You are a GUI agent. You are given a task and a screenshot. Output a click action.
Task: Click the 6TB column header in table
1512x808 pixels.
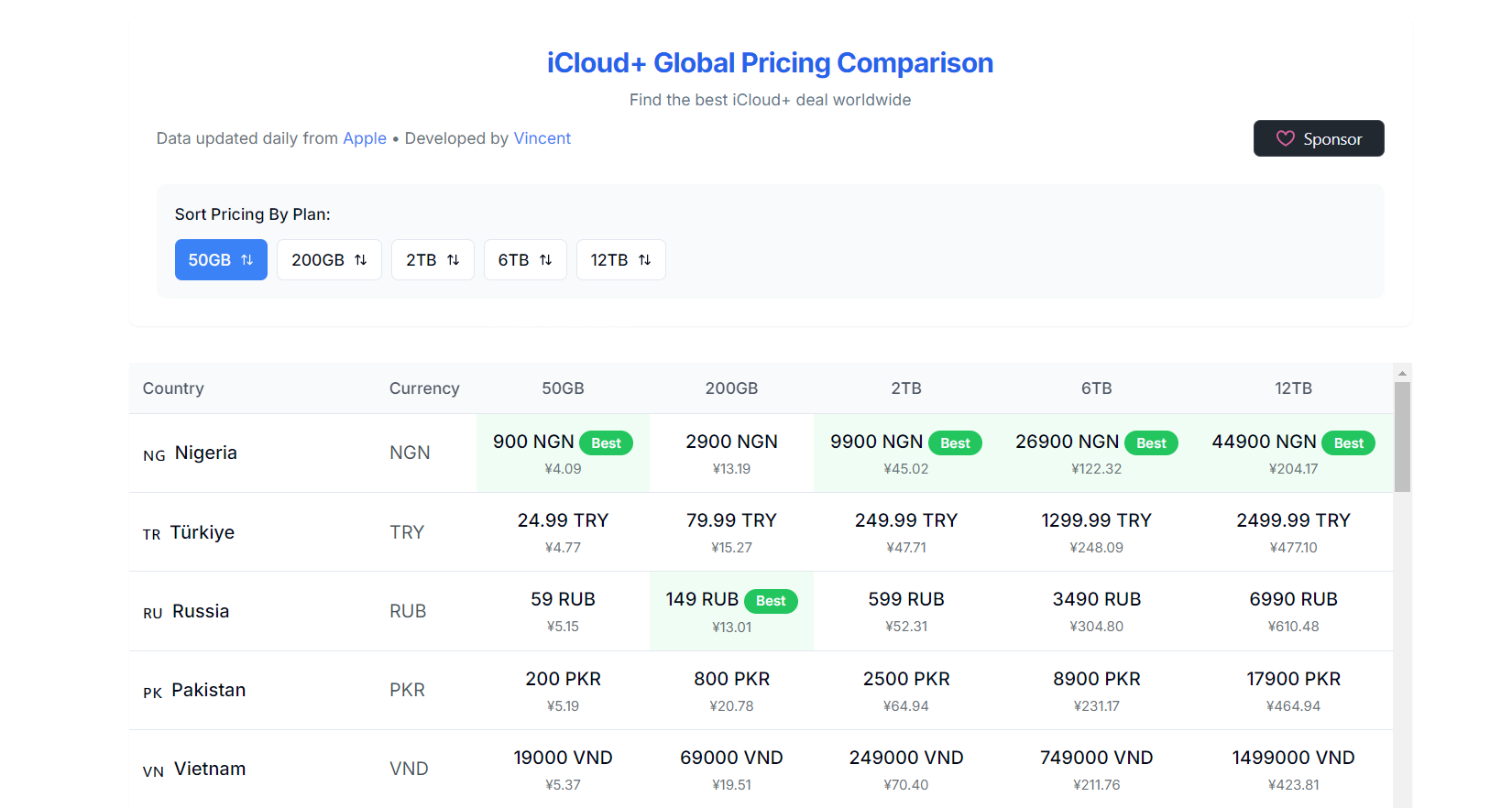click(1096, 388)
